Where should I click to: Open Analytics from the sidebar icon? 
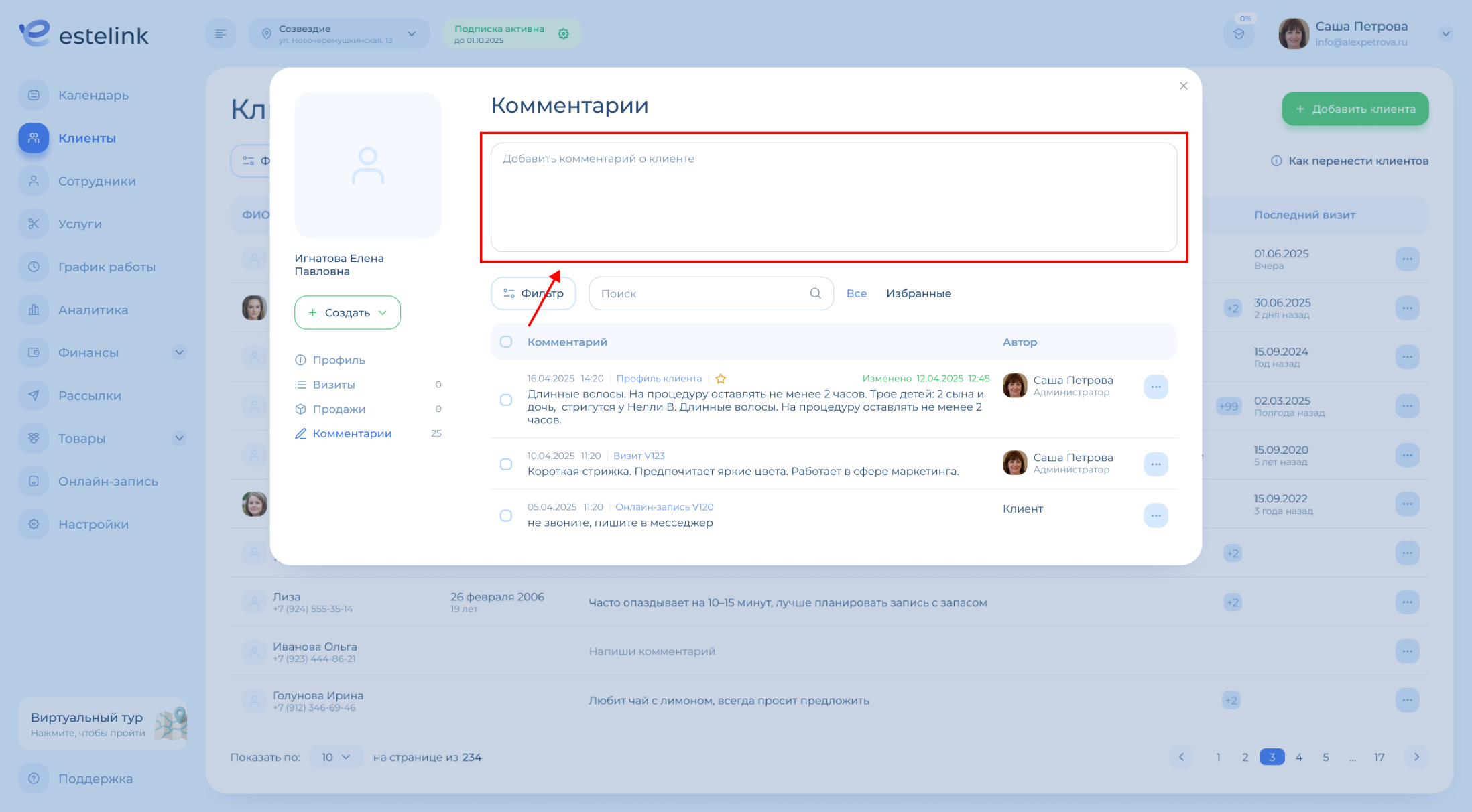pyautogui.click(x=34, y=310)
